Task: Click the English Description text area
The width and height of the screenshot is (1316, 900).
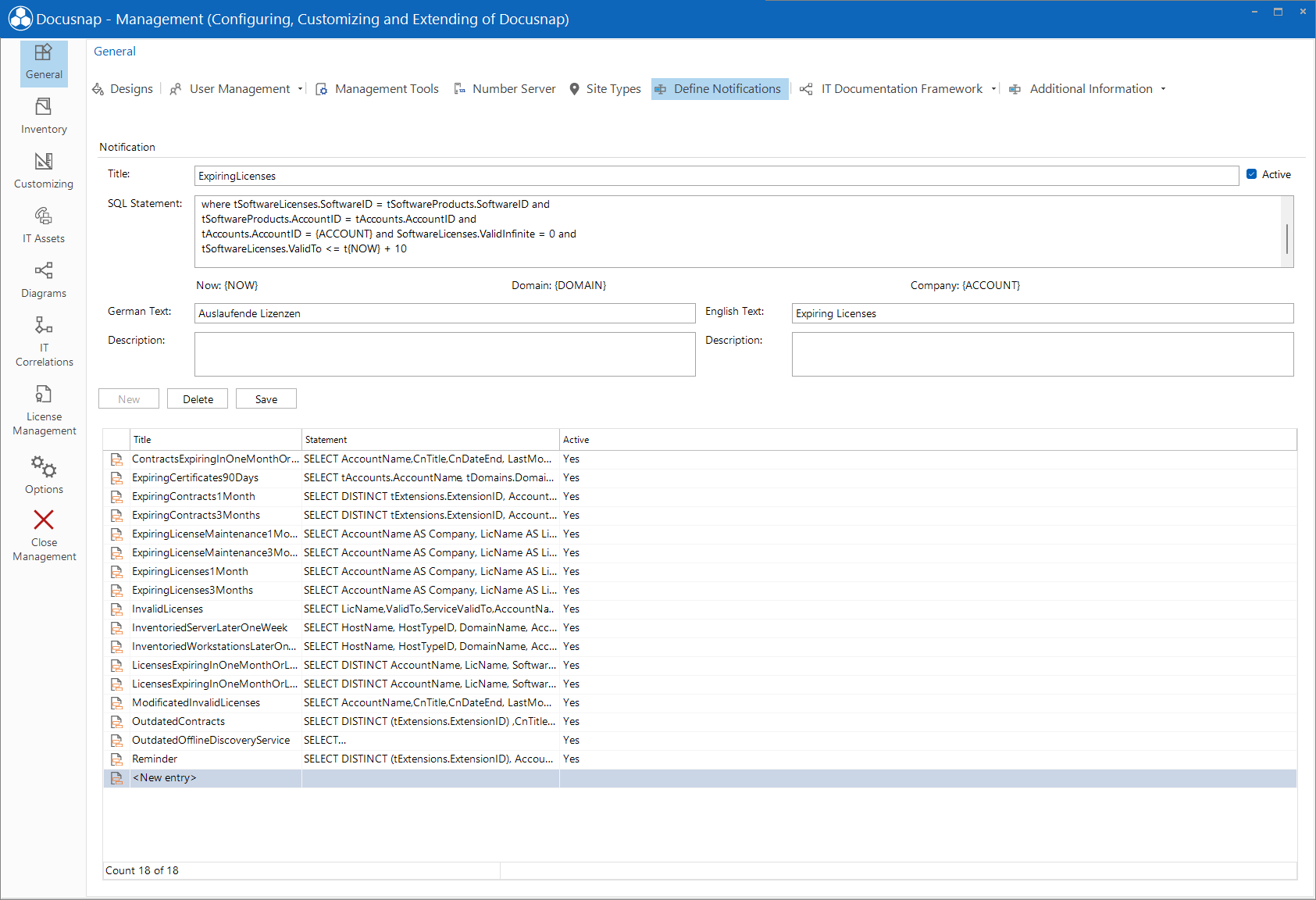Action: pyautogui.click(x=1043, y=354)
